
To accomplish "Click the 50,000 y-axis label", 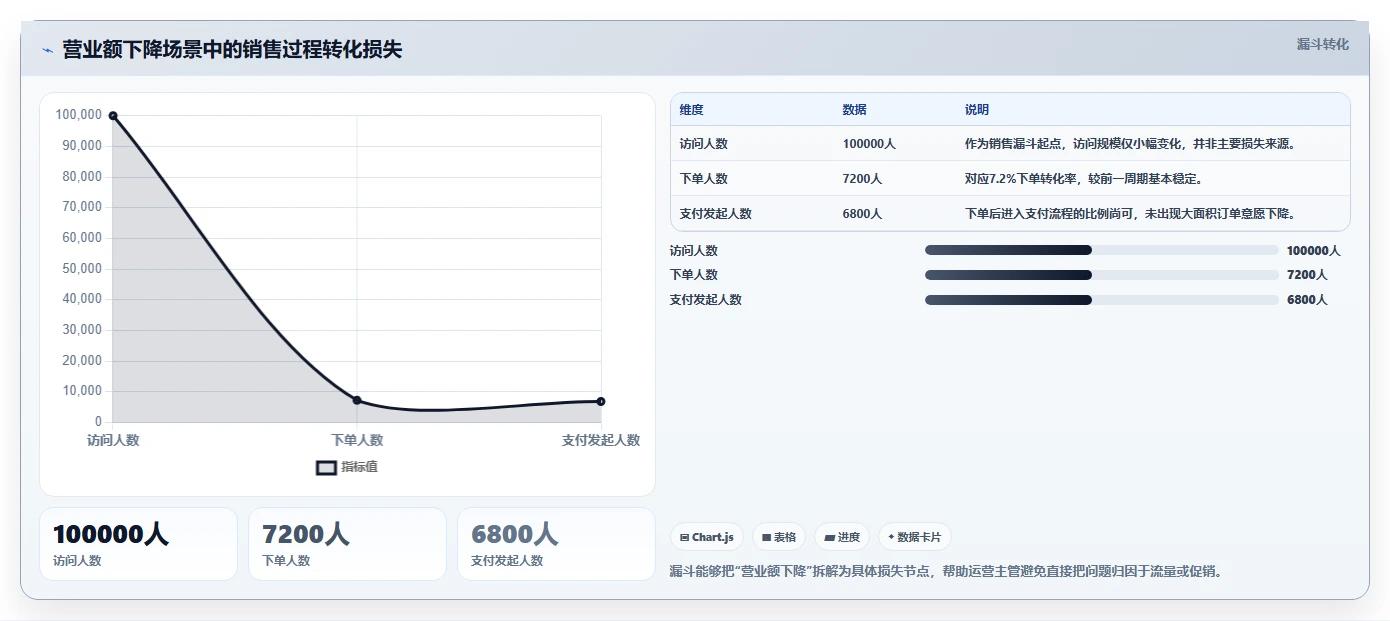I will (x=82, y=268).
